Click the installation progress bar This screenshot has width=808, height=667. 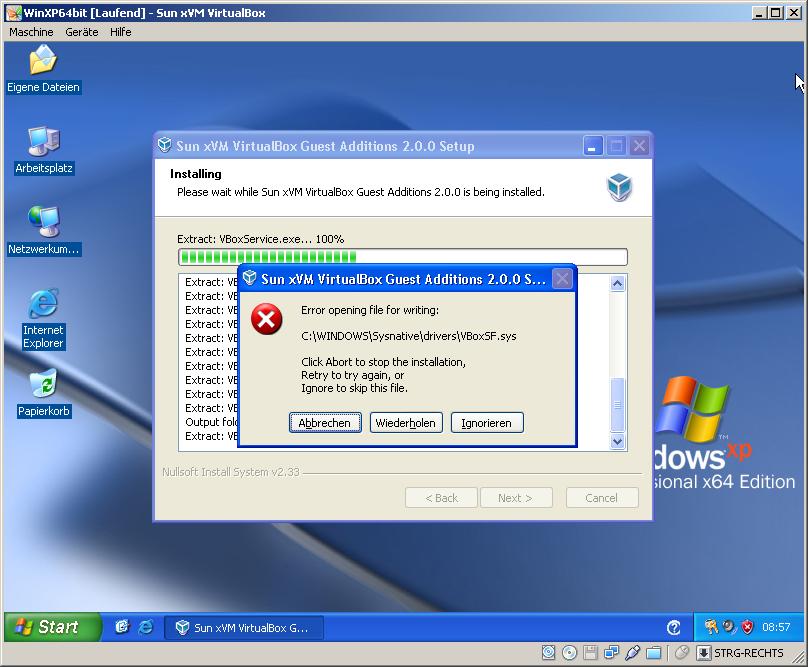click(x=402, y=257)
